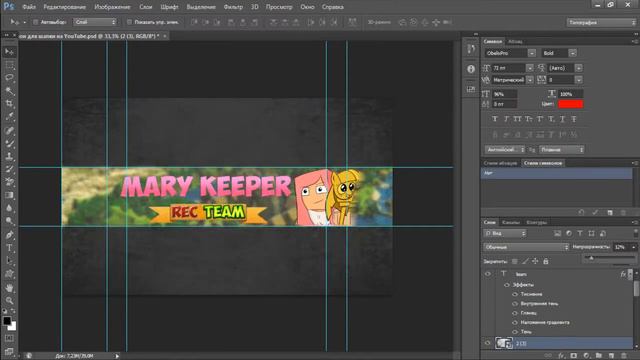The image size is (640, 360).
Task: Hide the Внутренняя тень effect
Action: pyautogui.click(x=515, y=304)
